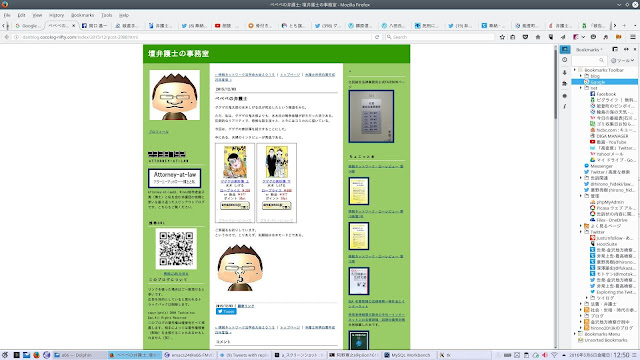The width and height of the screenshot is (640, 360).
Task: Click the back arrow navigation button
Action: pyautogui.click(x=7, y=37)
